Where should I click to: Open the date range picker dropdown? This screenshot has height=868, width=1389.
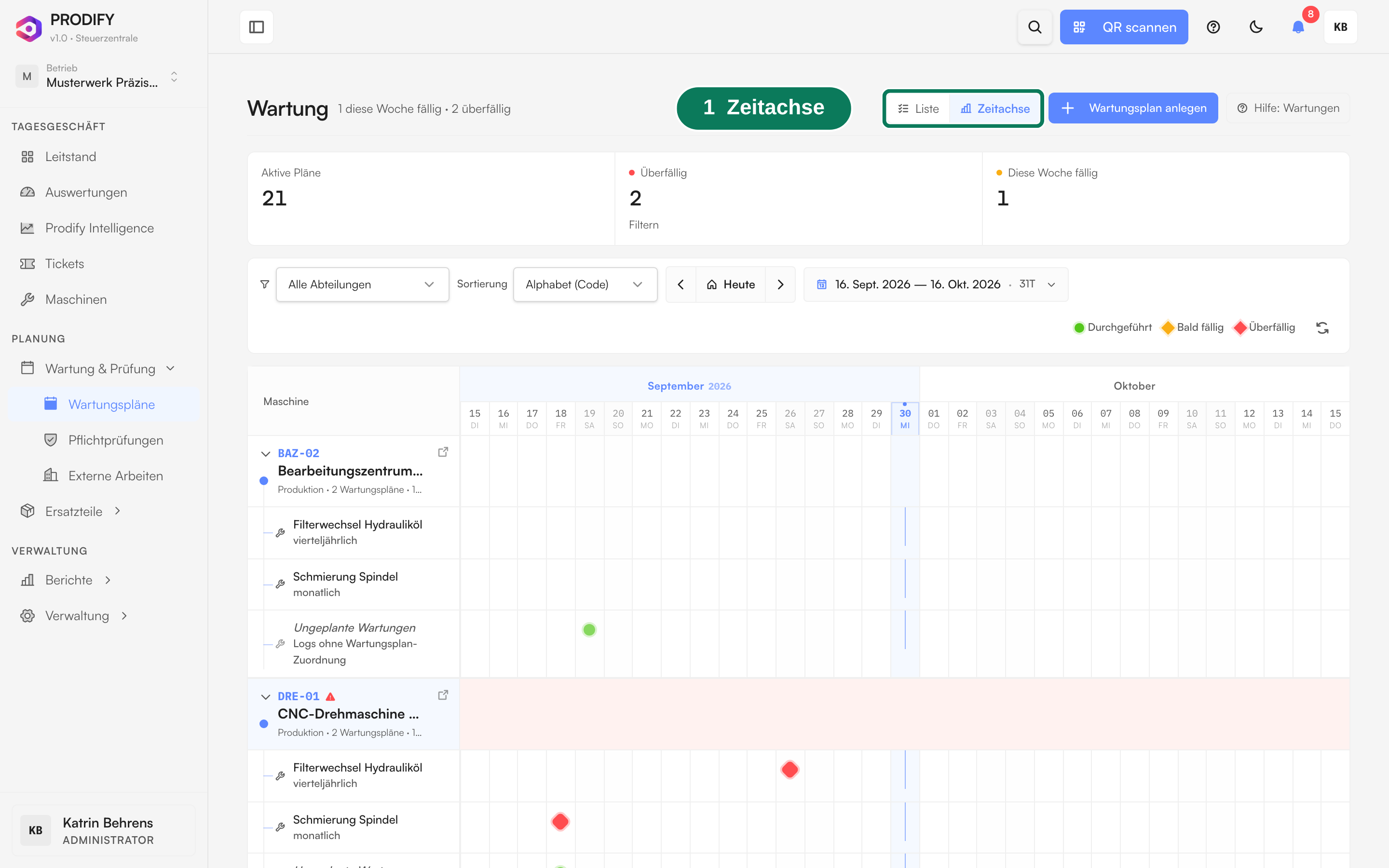coord(936,284)
